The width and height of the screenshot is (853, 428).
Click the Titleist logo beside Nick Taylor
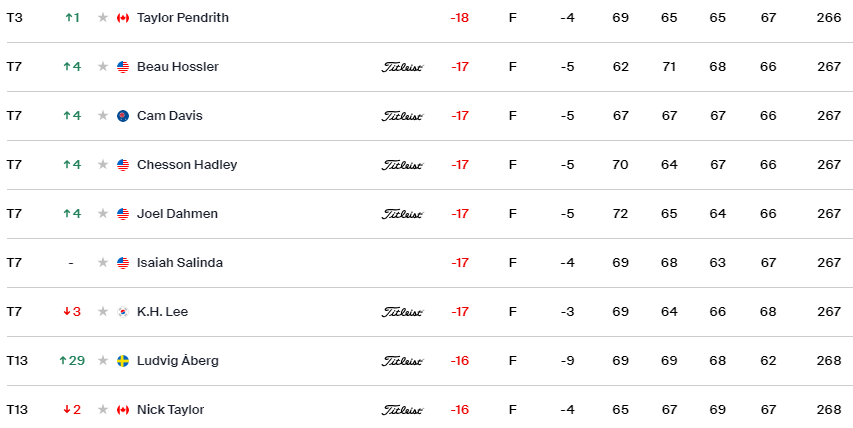(x=402, y=410)
